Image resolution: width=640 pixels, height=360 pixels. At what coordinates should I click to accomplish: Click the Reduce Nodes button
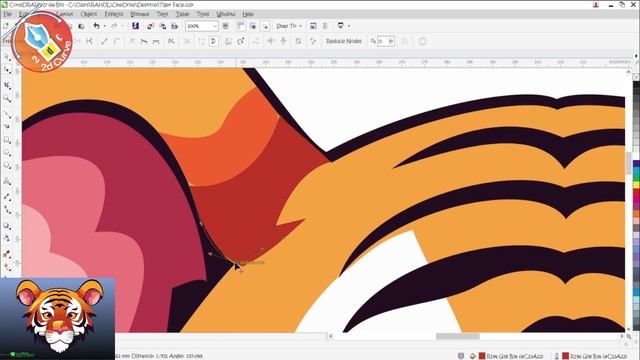(x=344, y=41)
